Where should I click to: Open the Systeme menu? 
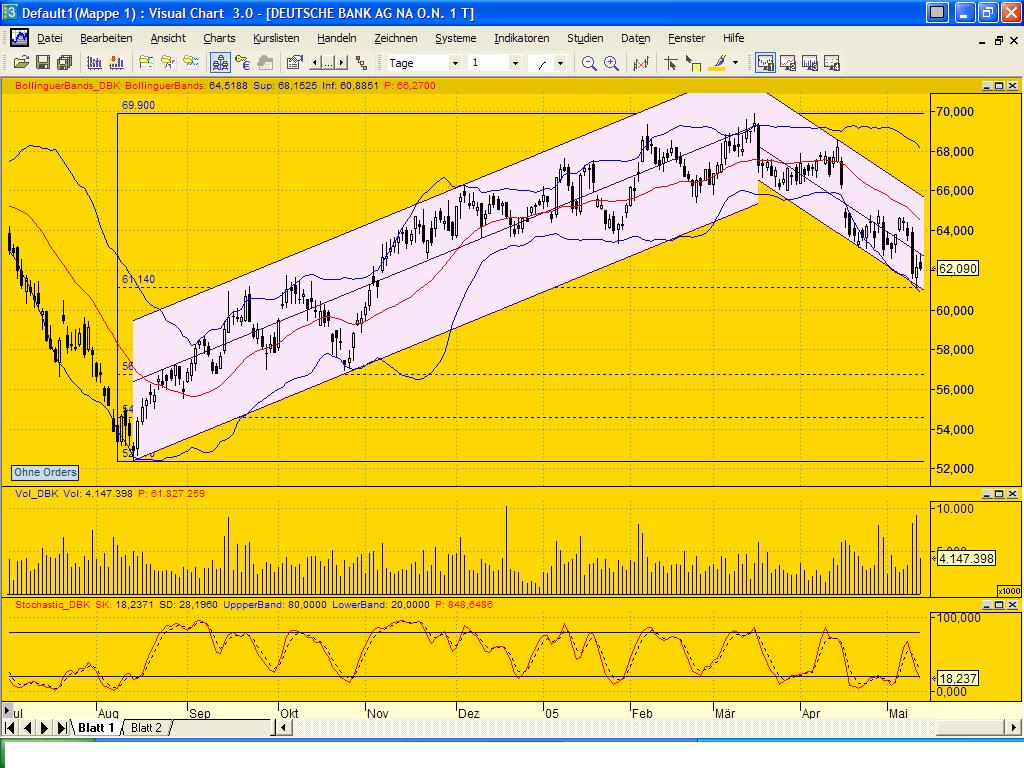tap(456, 38)
